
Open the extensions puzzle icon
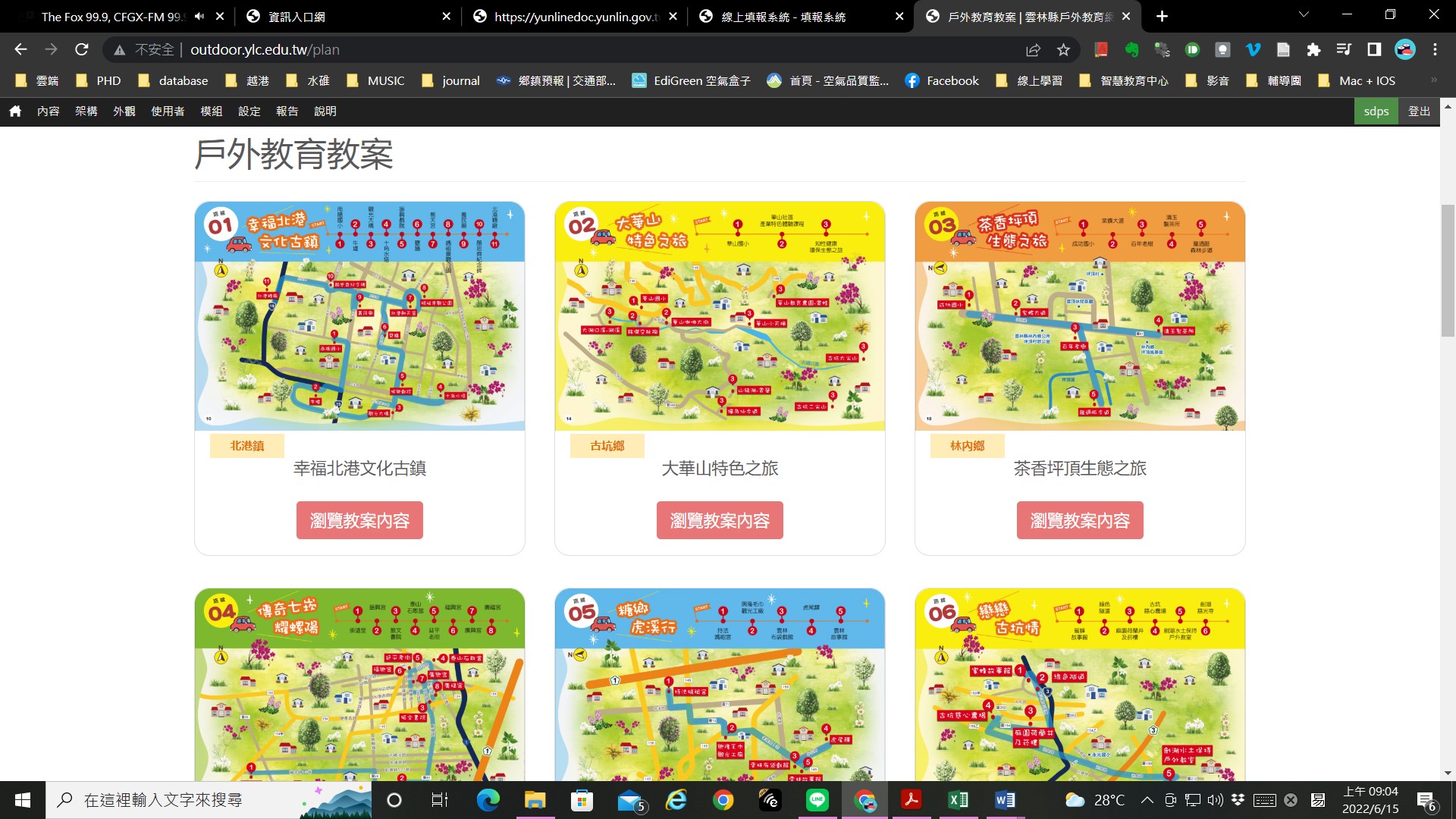click(x=1313, y=50)
